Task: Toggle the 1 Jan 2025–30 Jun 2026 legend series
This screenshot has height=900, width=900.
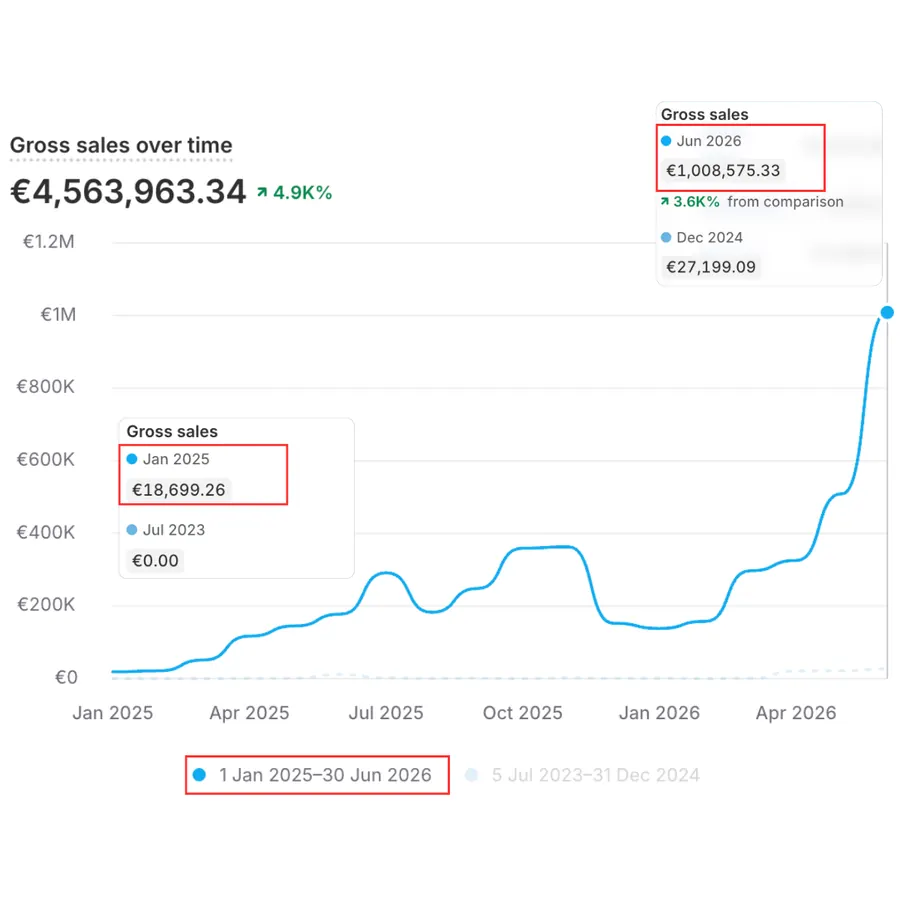Action: (315, 775)
